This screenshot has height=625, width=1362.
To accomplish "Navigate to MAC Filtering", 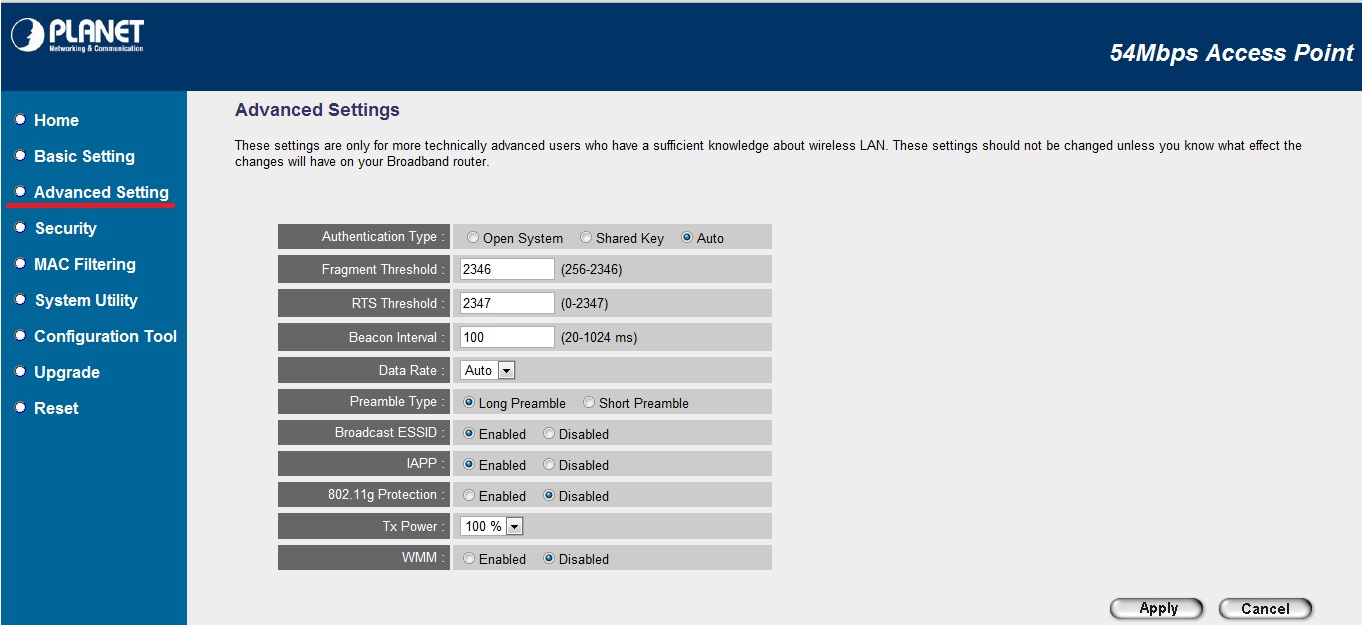I will [85, 264].
